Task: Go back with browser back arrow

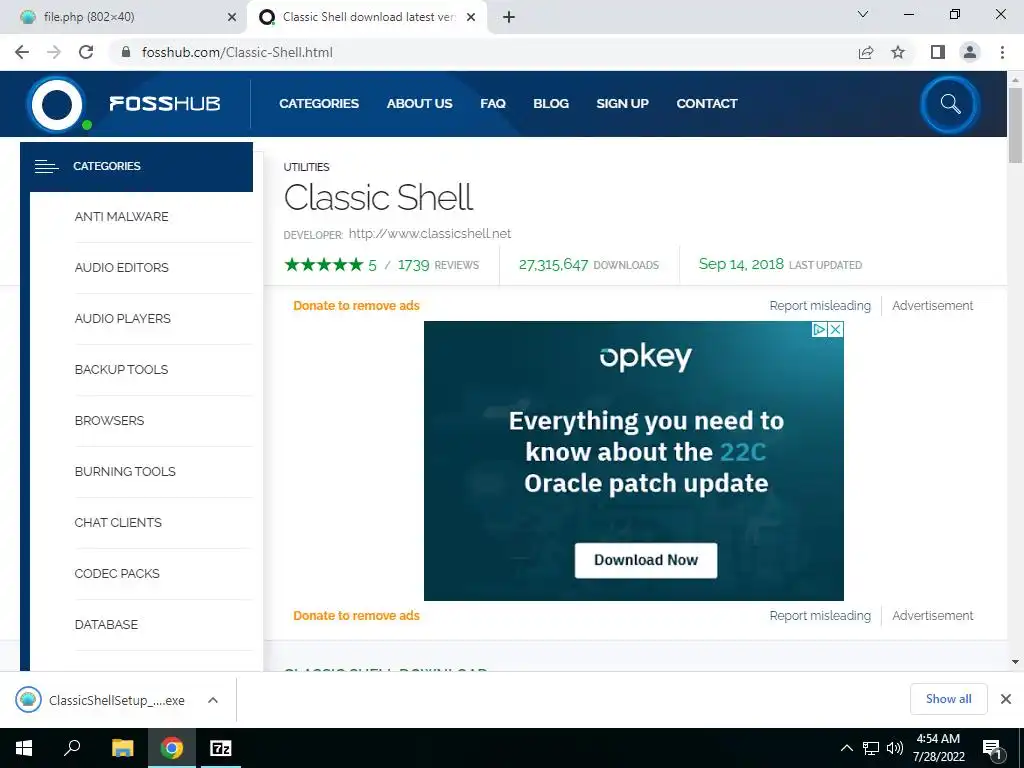Action: click(x=22, y=52)
